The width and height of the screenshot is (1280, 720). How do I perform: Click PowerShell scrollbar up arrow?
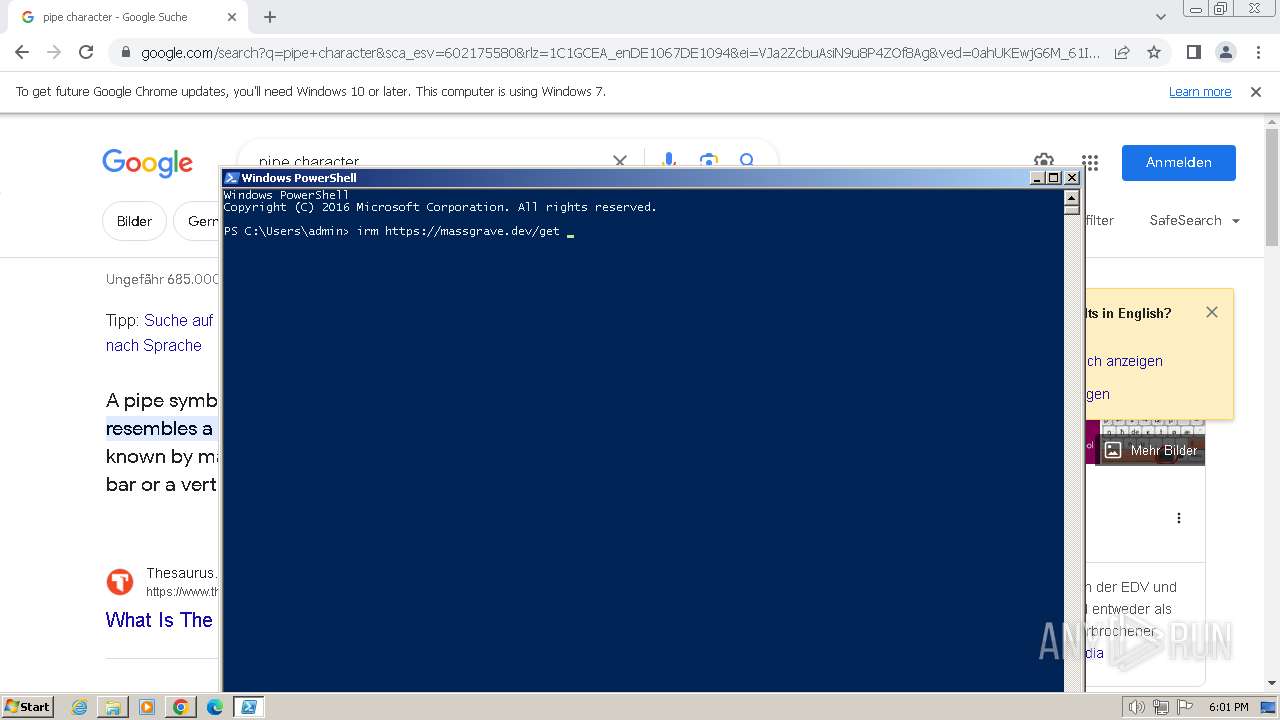click(x=1072, y=197)
